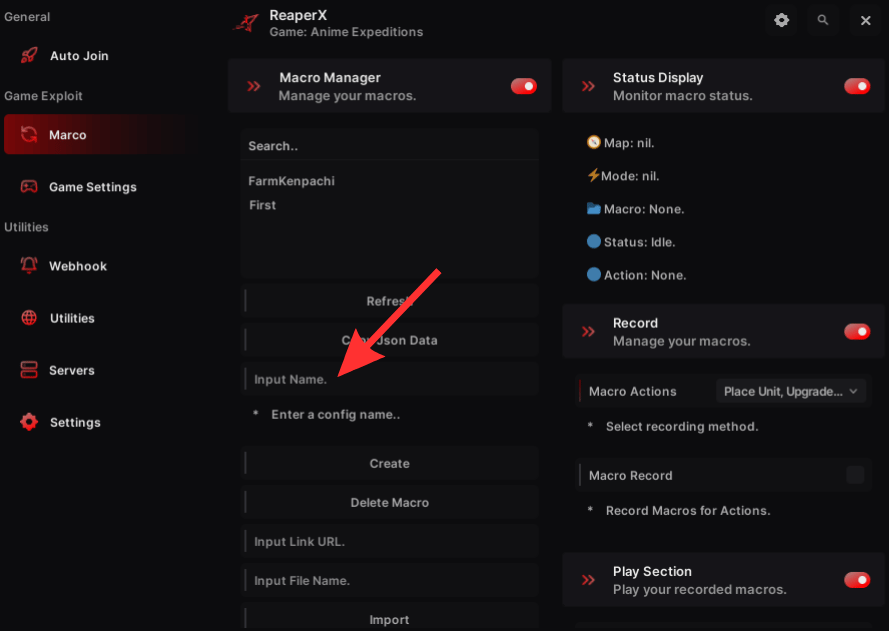
Task: Select the FarmKenpachi macro
Action: [x=291, y=181]
